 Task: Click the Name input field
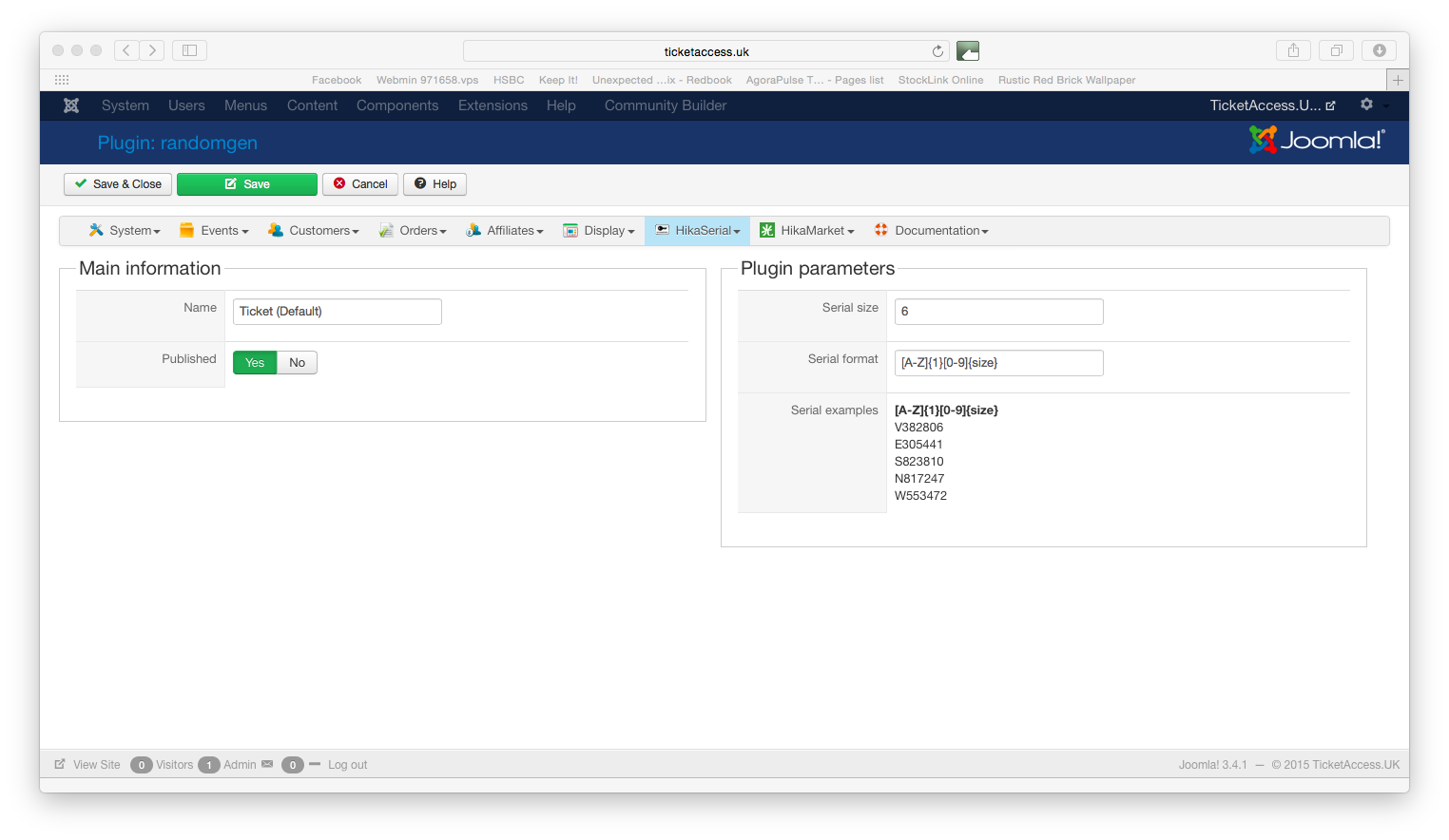[338, 312]
